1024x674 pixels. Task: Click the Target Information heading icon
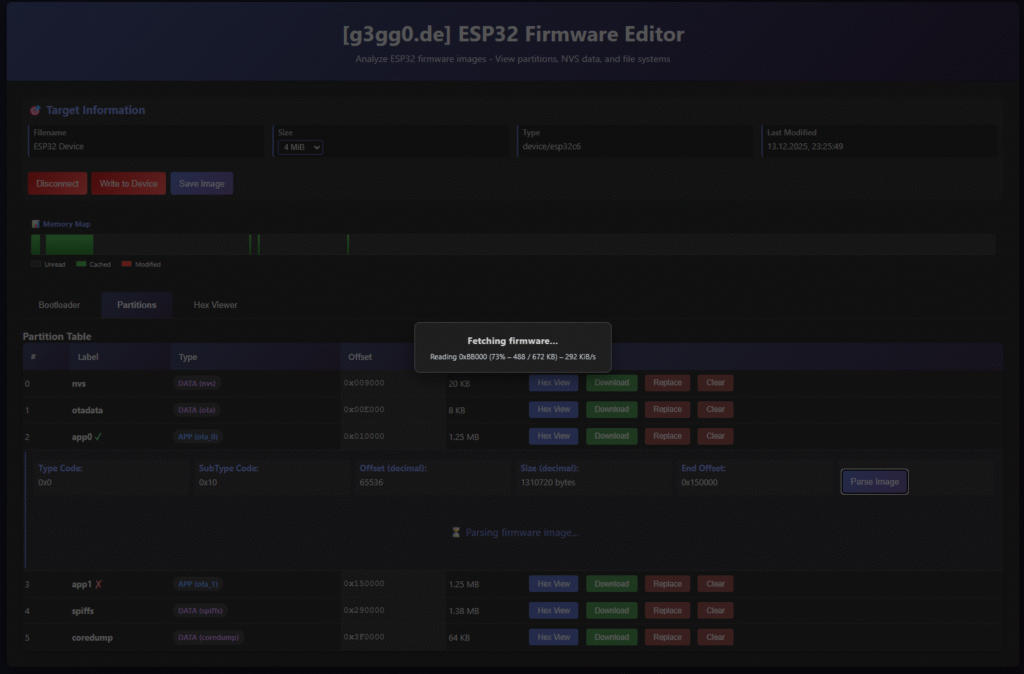pyautogui.click(x=35, y=110)
